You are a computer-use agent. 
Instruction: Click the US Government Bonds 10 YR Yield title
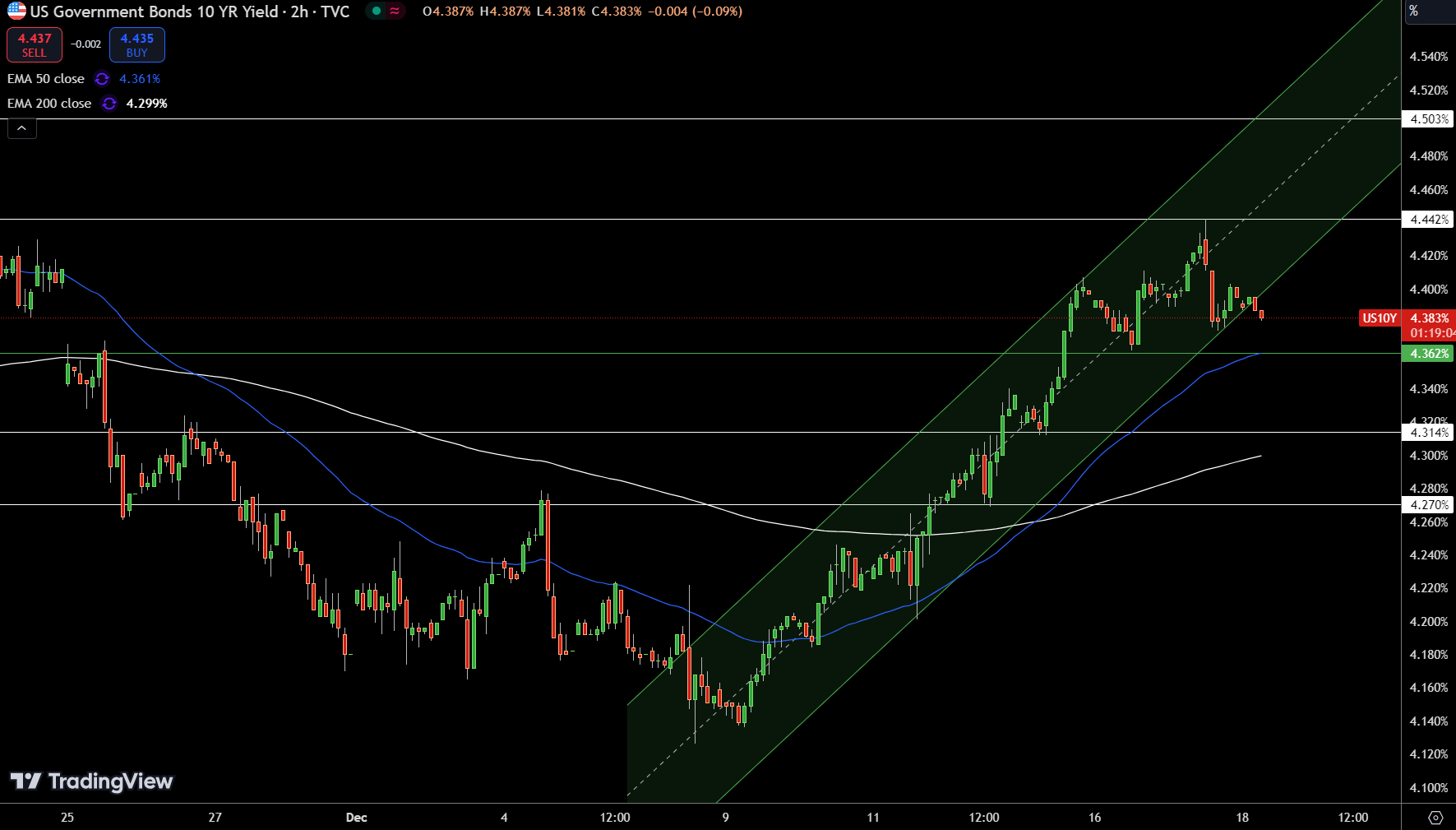[x=153, y=12]
